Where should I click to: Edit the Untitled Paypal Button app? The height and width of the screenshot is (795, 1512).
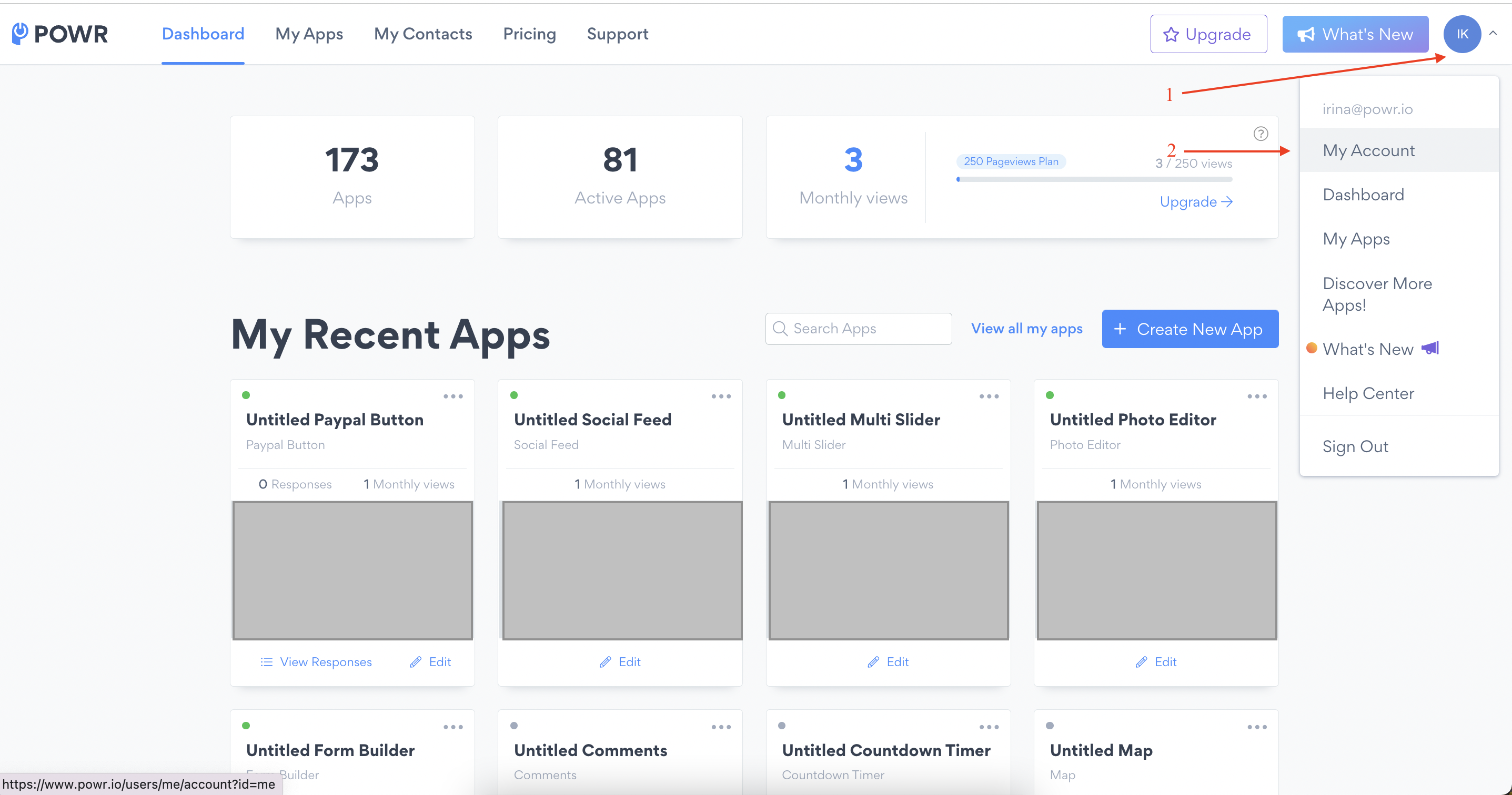click(x=430, y=662)
